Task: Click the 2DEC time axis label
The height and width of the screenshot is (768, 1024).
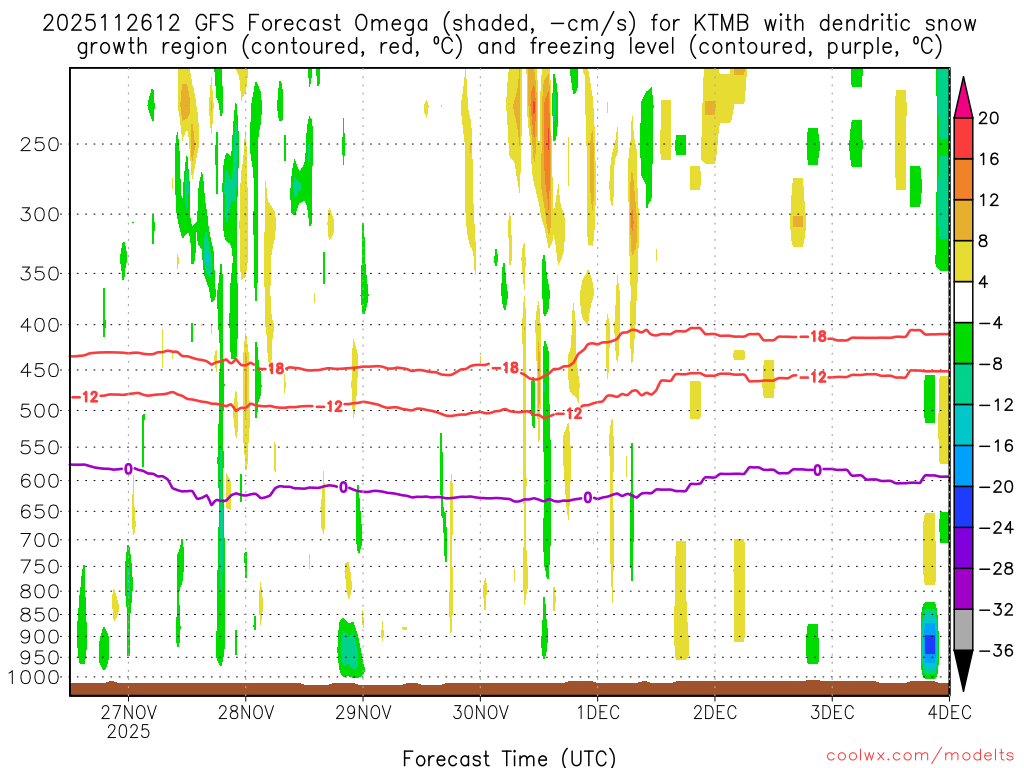Action: pyautogui.click(x=714, y=712)
